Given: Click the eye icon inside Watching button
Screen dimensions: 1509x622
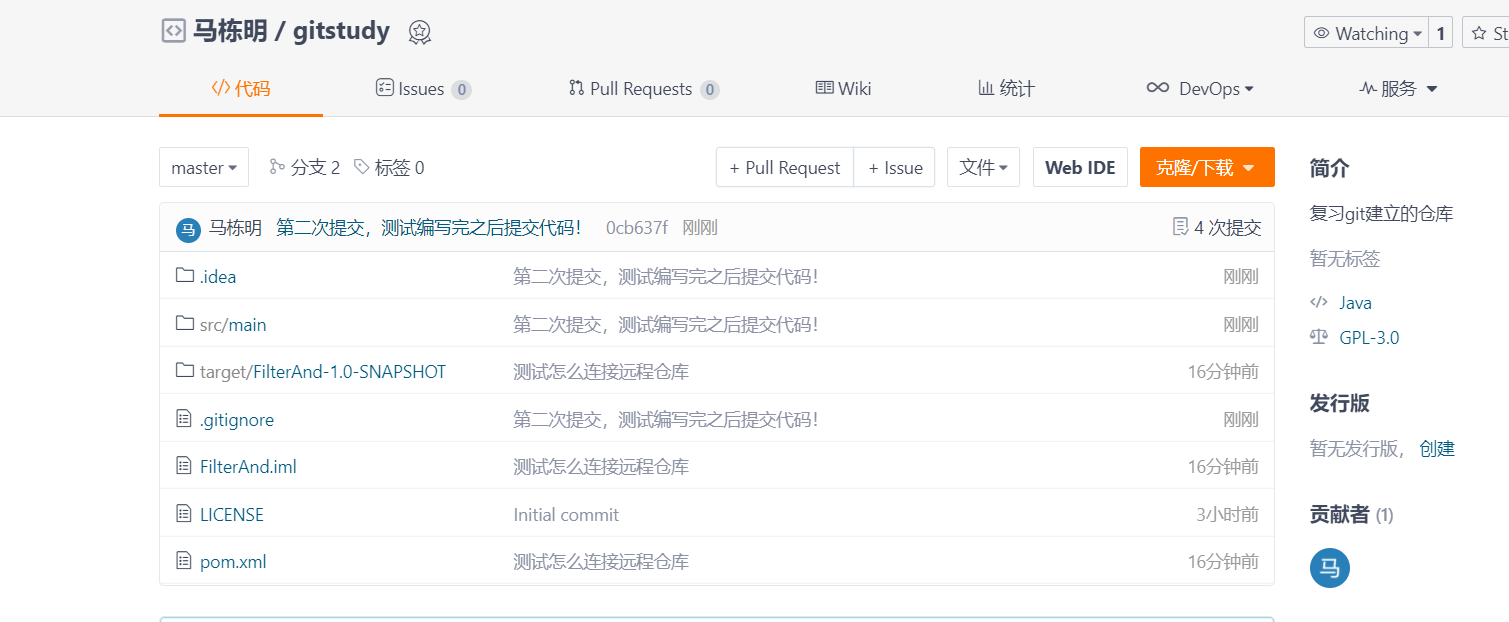Looking at the screenshot, I should point(1322,32).
